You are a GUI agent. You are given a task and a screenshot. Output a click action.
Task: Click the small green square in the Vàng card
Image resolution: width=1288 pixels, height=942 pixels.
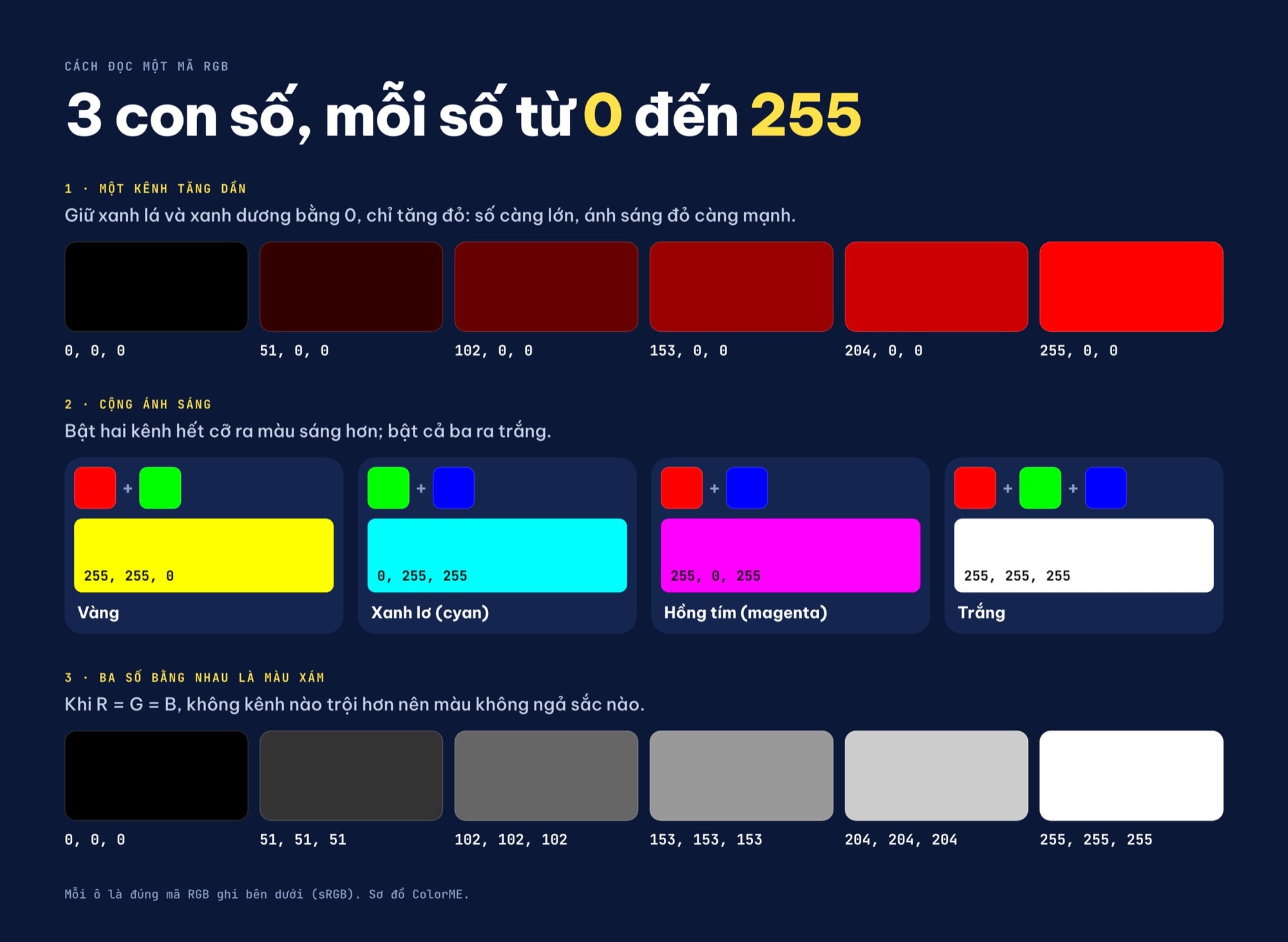pos(160,488)
